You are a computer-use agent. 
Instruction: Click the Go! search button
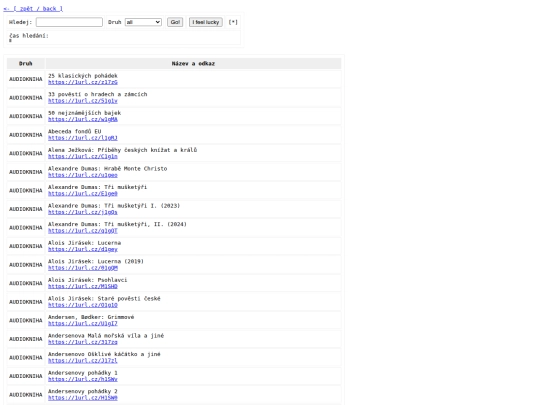175,22
